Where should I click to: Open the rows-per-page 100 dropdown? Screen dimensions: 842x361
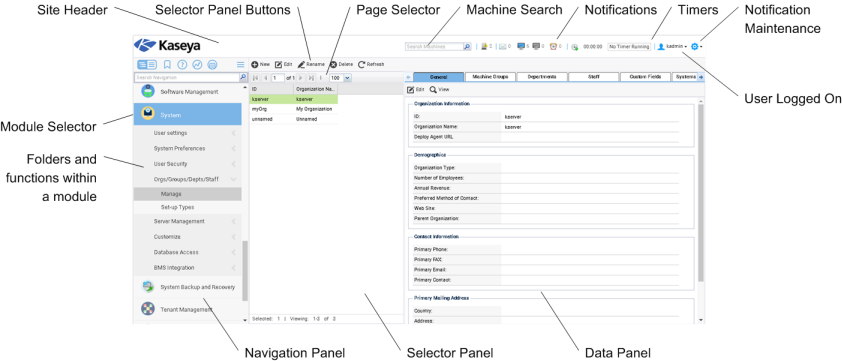coord(340,78)
